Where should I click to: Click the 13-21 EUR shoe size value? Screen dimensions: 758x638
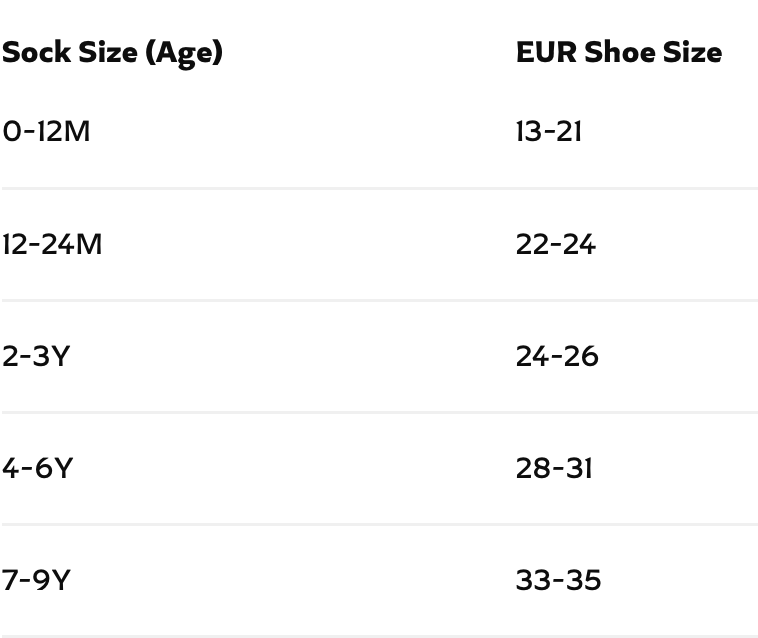coord(549,131)
